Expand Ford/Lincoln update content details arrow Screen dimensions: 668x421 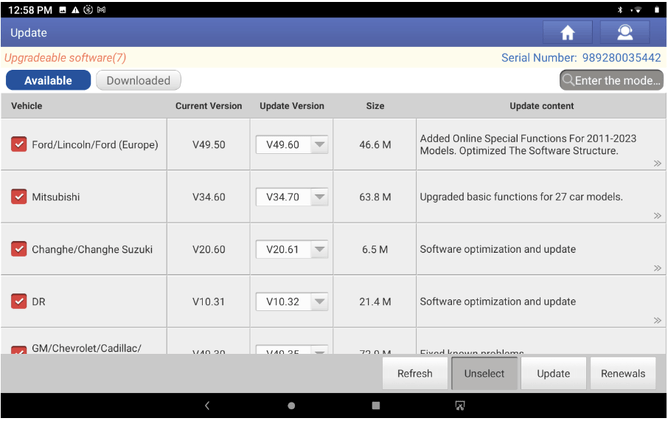[657, 163]
